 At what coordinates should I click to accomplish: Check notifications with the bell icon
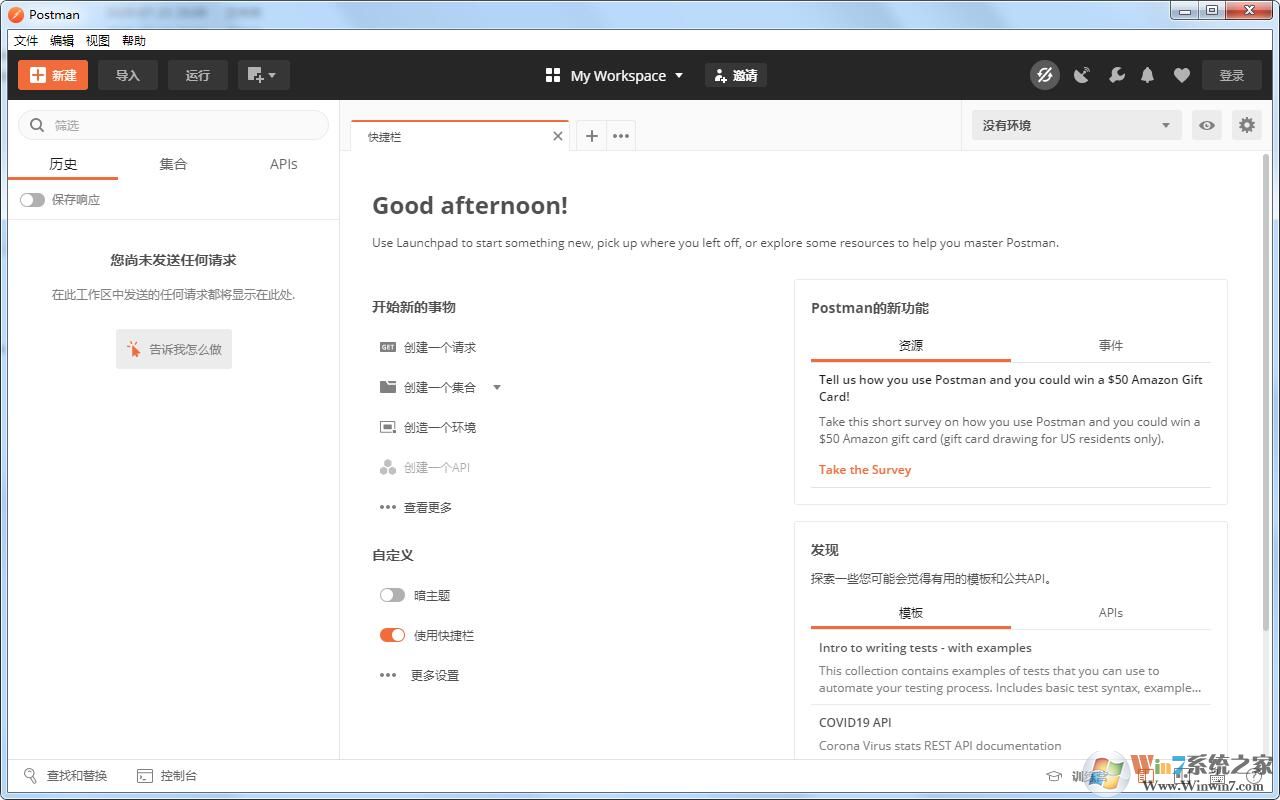point(1147,75)
